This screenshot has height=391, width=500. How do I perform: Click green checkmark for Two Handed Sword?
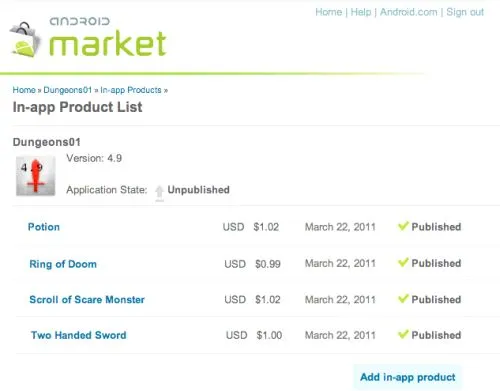pyautogui.click(x=403, y=334)
